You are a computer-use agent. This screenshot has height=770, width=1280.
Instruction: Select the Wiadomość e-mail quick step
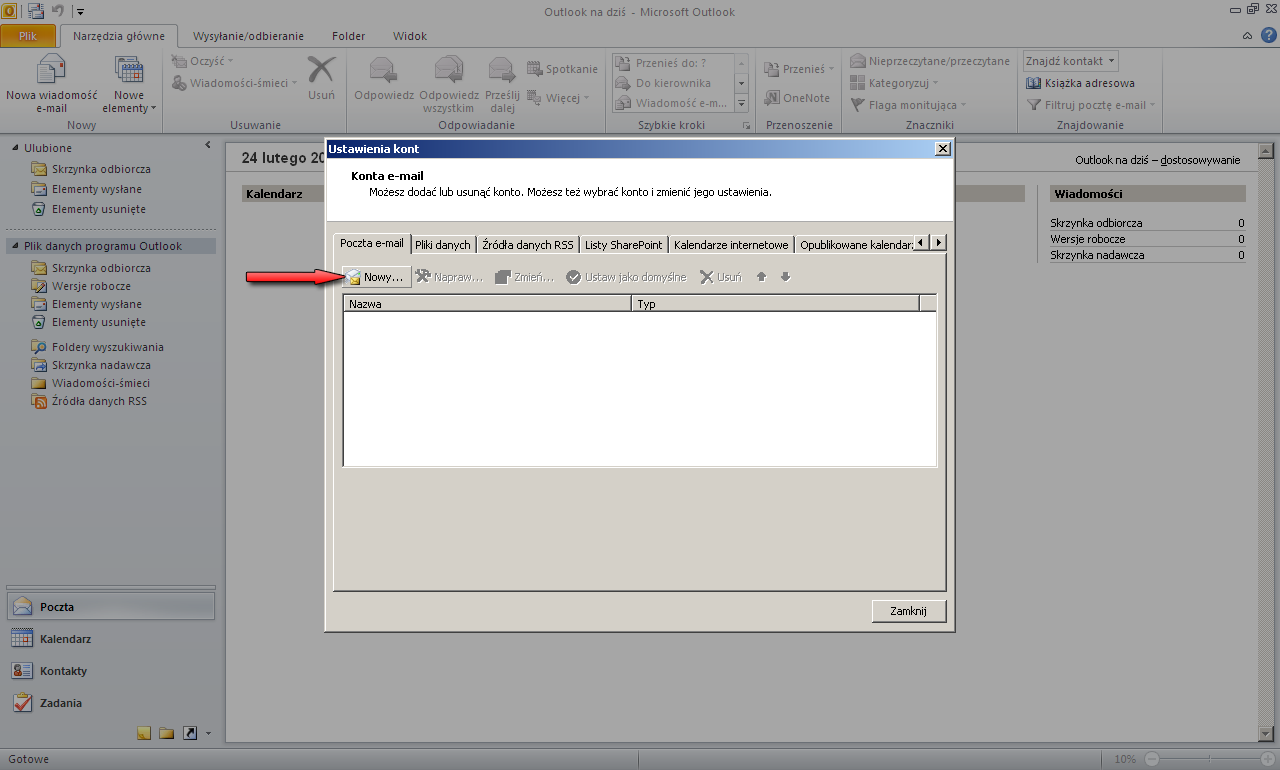pos(670,103)
